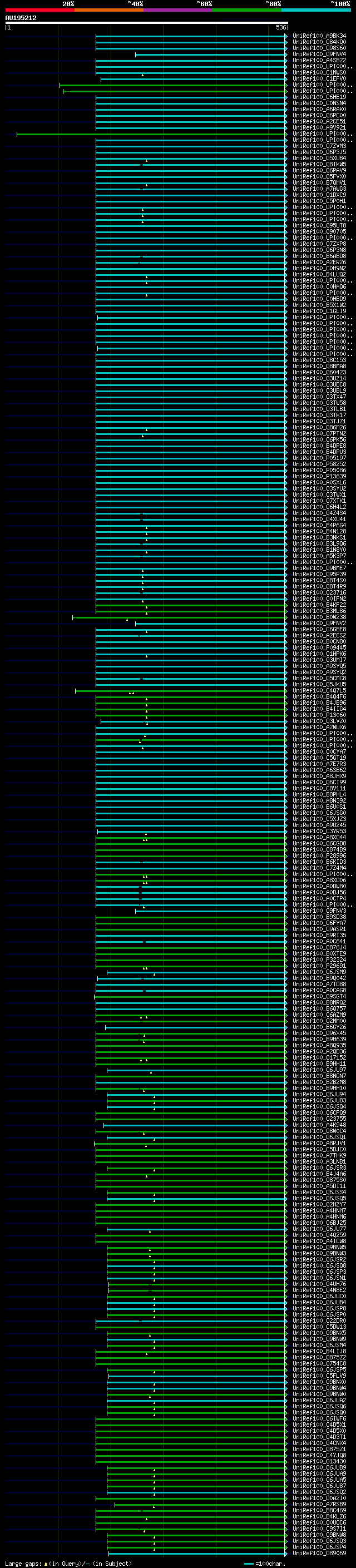This screenshot has height=1568, width=356.
Task: Open the UniRef100_C1MWS0 hit link
Action: tap(319, 72)
